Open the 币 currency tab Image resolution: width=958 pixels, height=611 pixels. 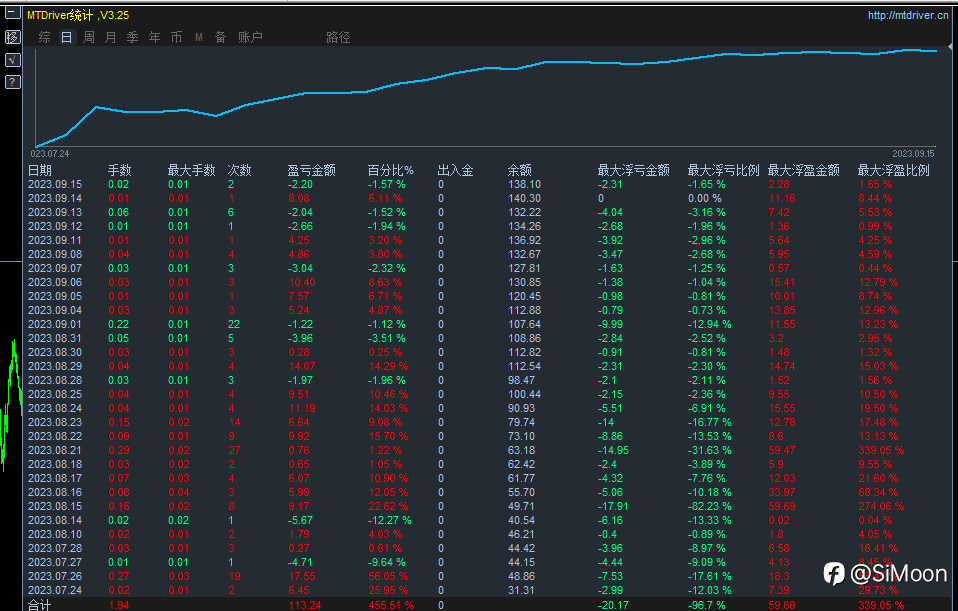point(176,37)
